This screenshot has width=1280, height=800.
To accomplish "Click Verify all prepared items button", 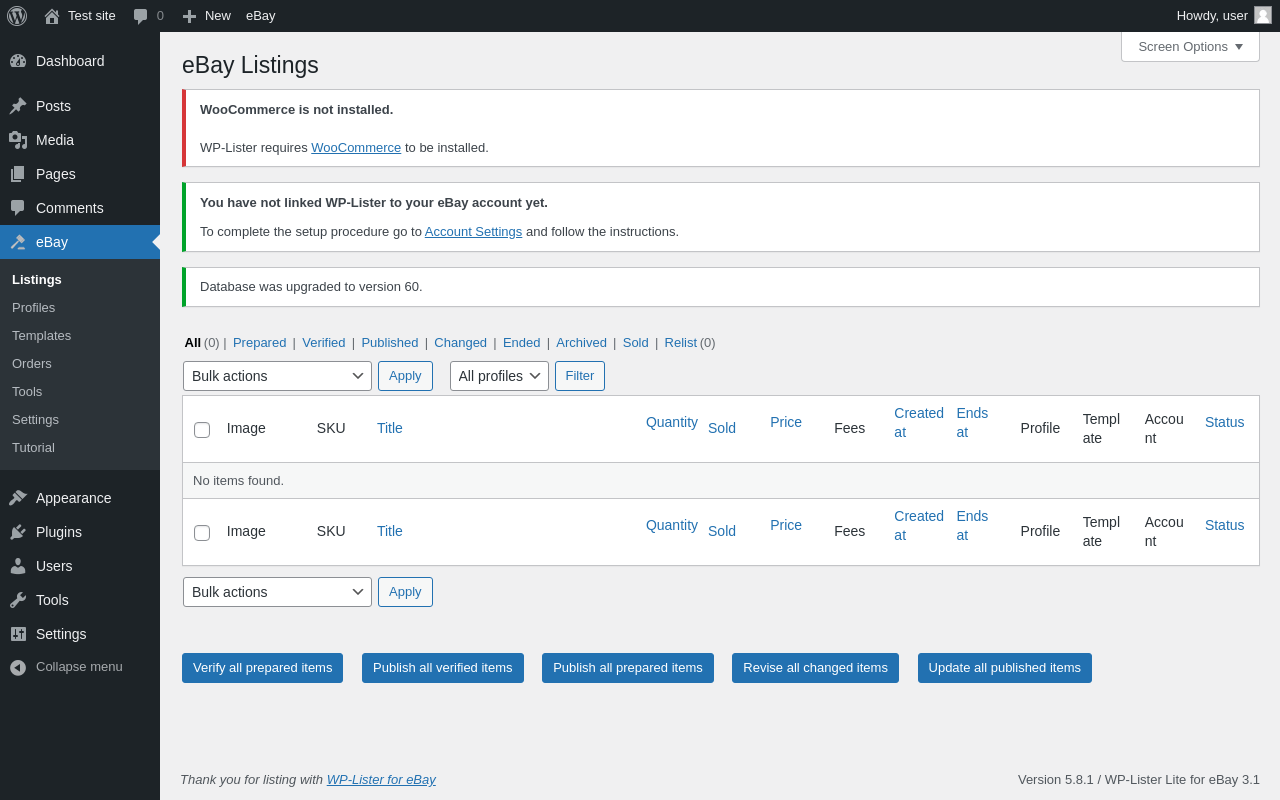I will coord(262,668).
